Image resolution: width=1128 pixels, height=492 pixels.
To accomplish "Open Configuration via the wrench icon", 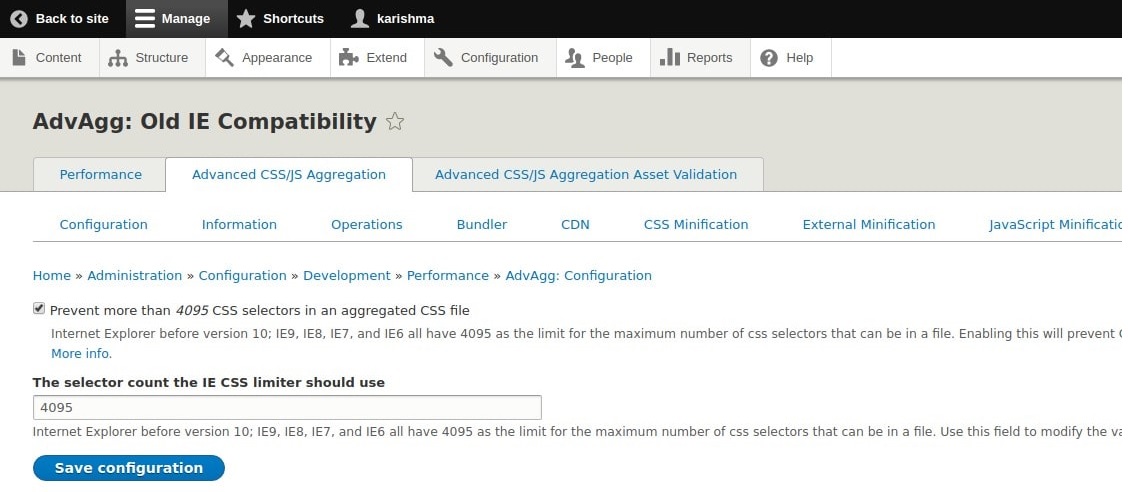I will point(443,58).
